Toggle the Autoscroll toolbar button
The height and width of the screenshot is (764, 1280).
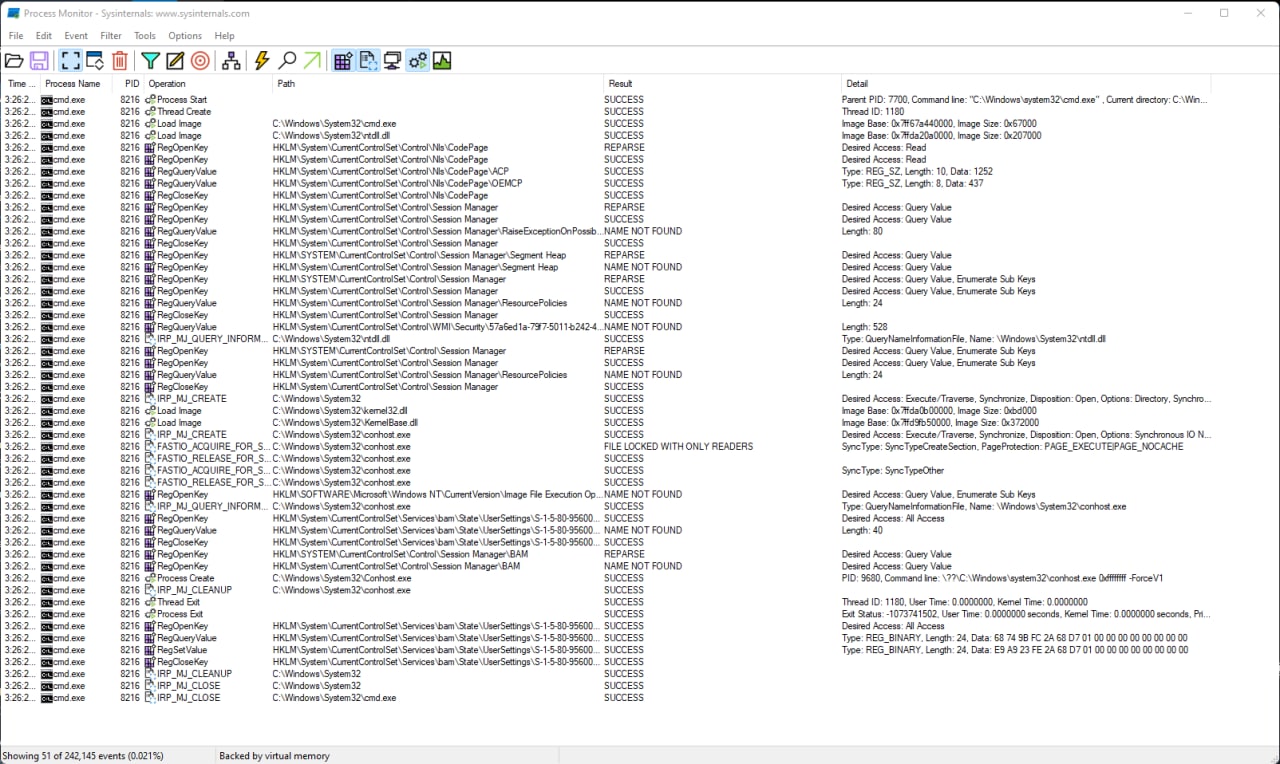[x=95, y=61]
